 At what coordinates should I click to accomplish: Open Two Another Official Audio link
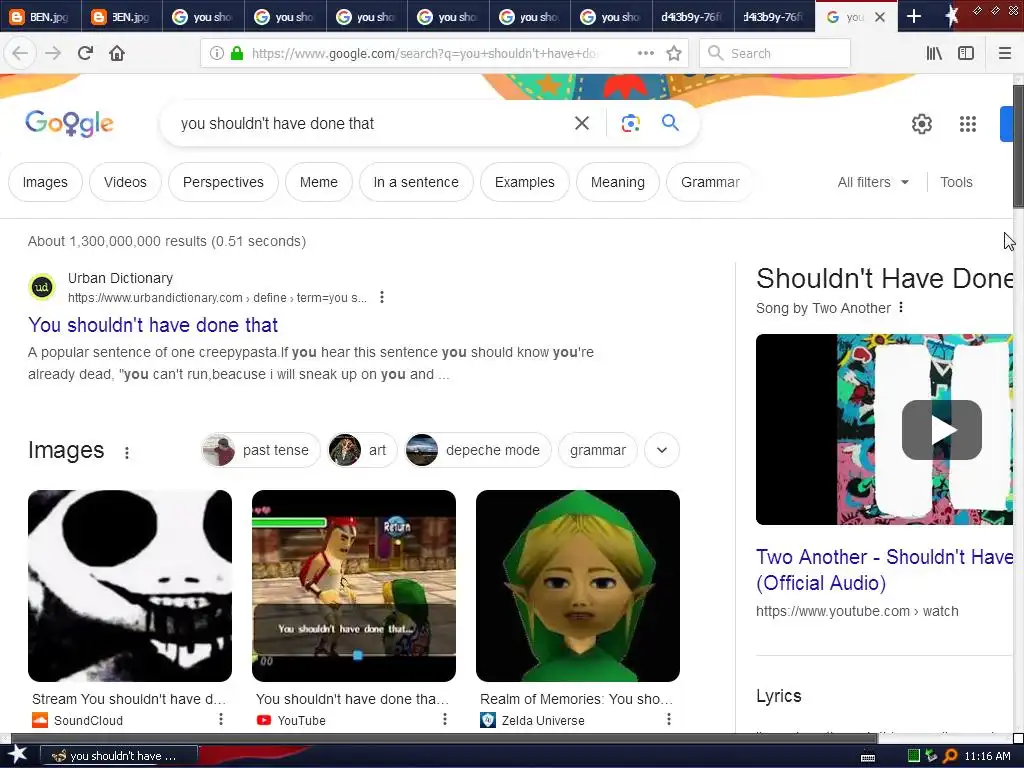[x=884, y=569]
